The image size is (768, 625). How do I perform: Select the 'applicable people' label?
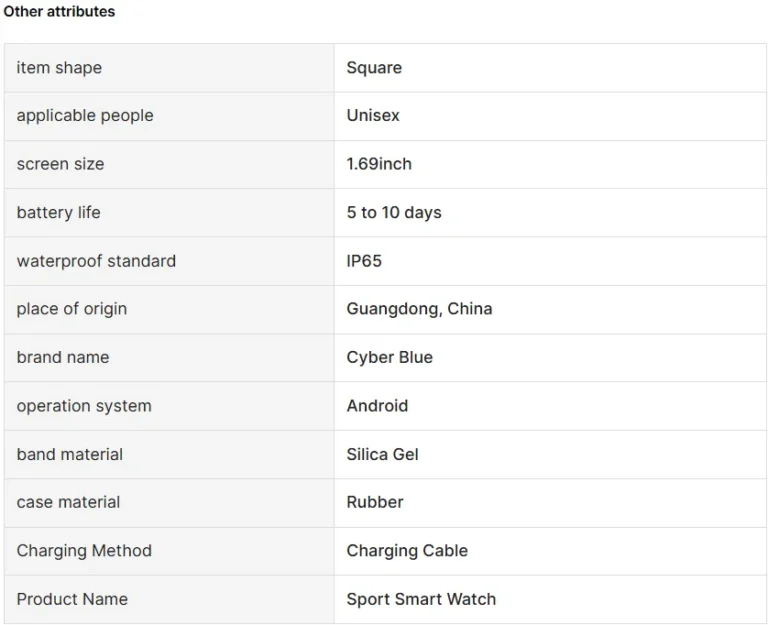click(x=85, y=116)
